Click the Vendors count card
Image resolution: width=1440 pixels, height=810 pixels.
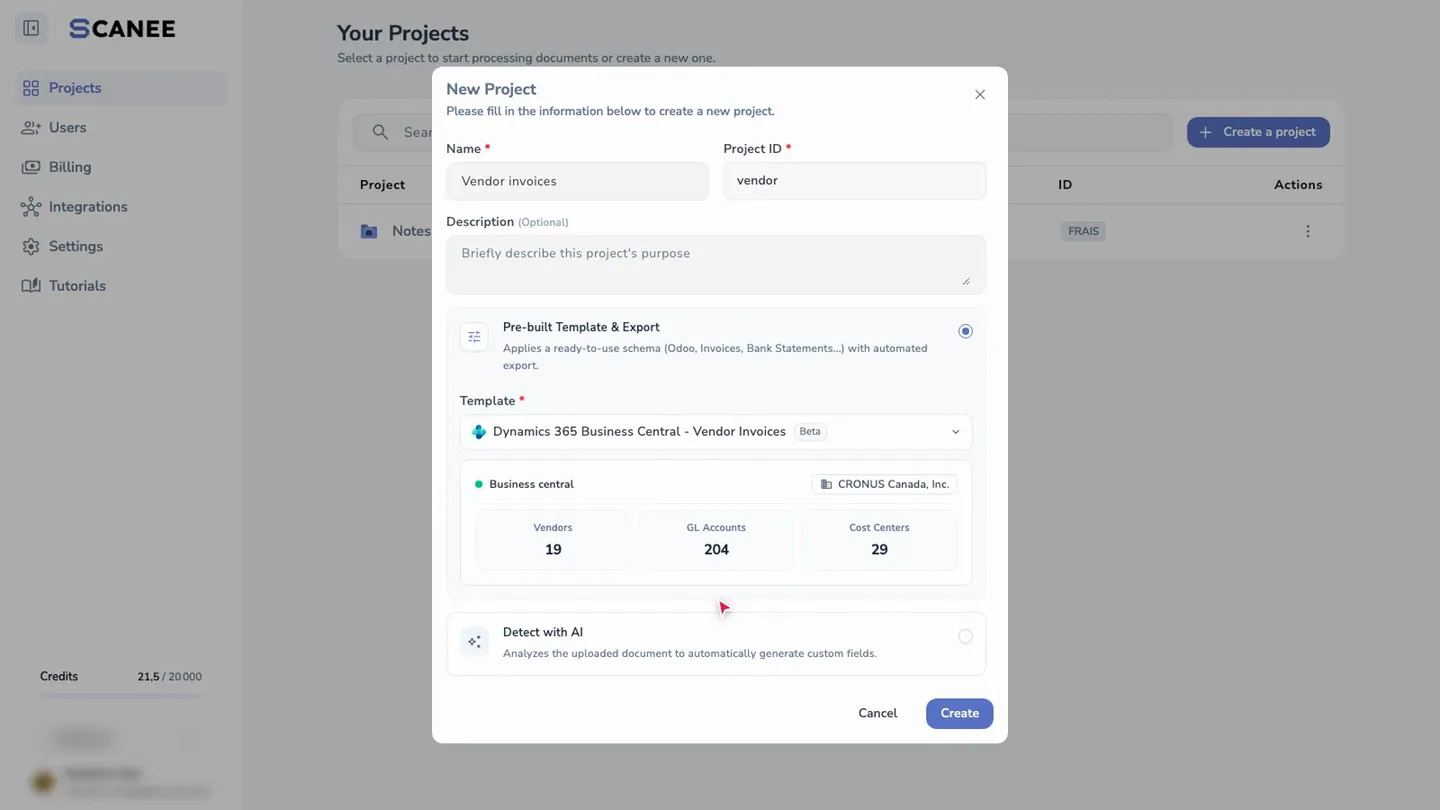(553, 539)
